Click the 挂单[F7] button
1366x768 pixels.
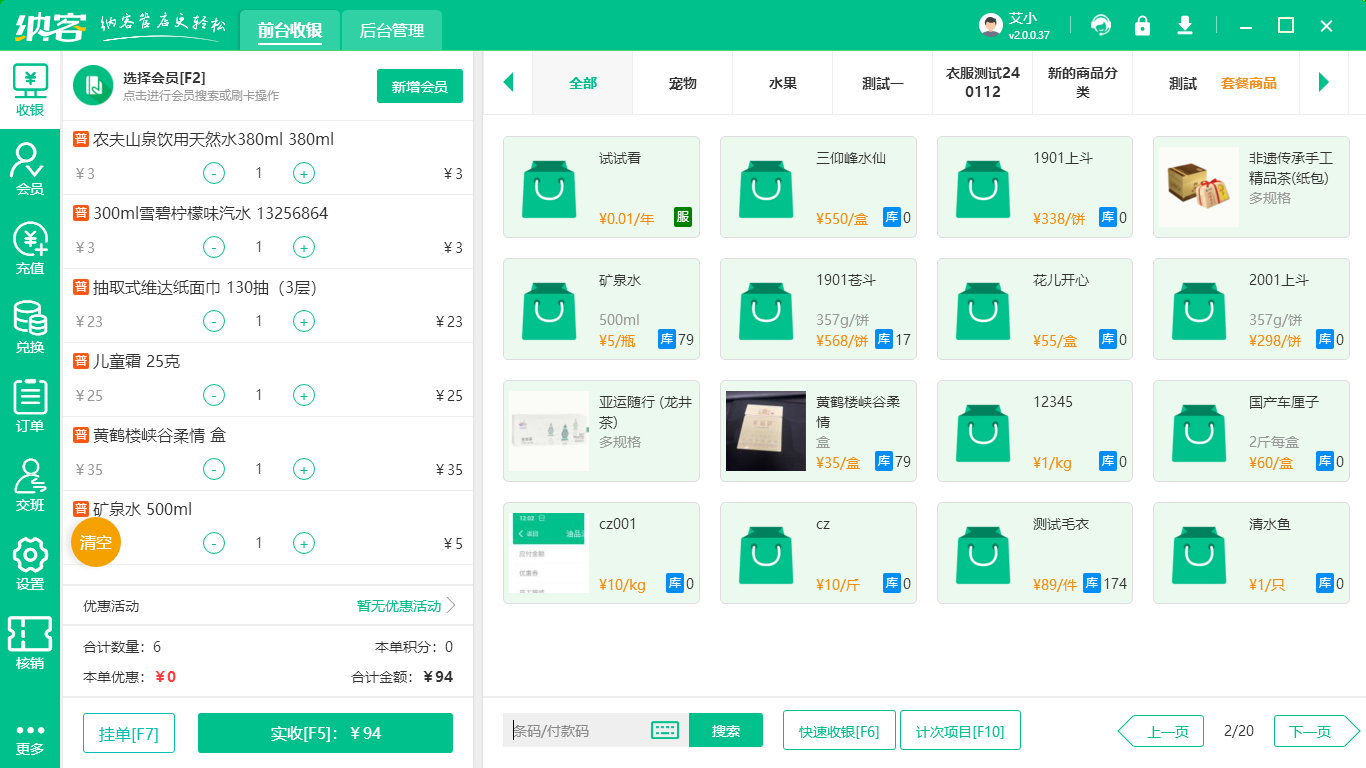(x=128, y=733)
